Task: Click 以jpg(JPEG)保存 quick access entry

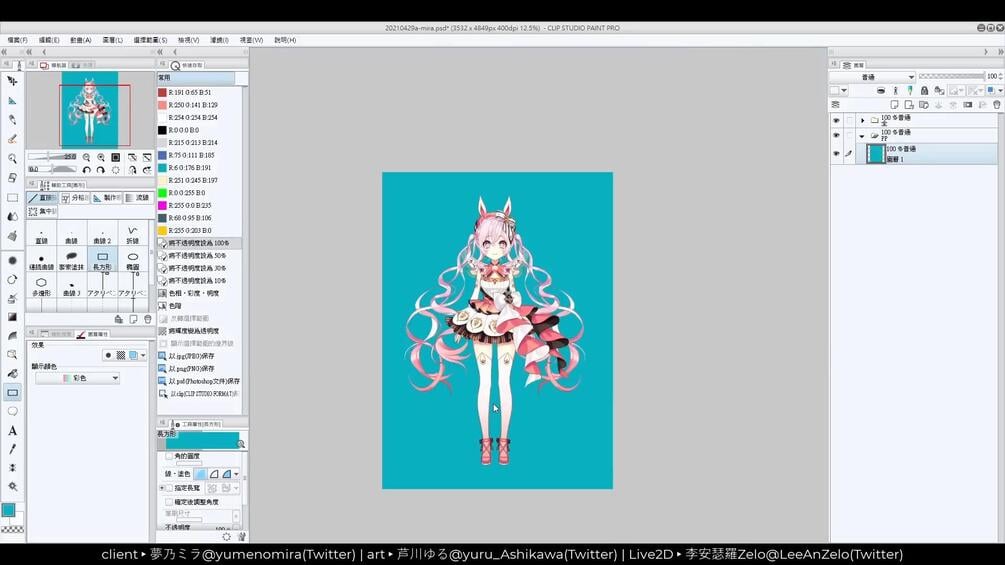Action: click(x=191, y=356)
